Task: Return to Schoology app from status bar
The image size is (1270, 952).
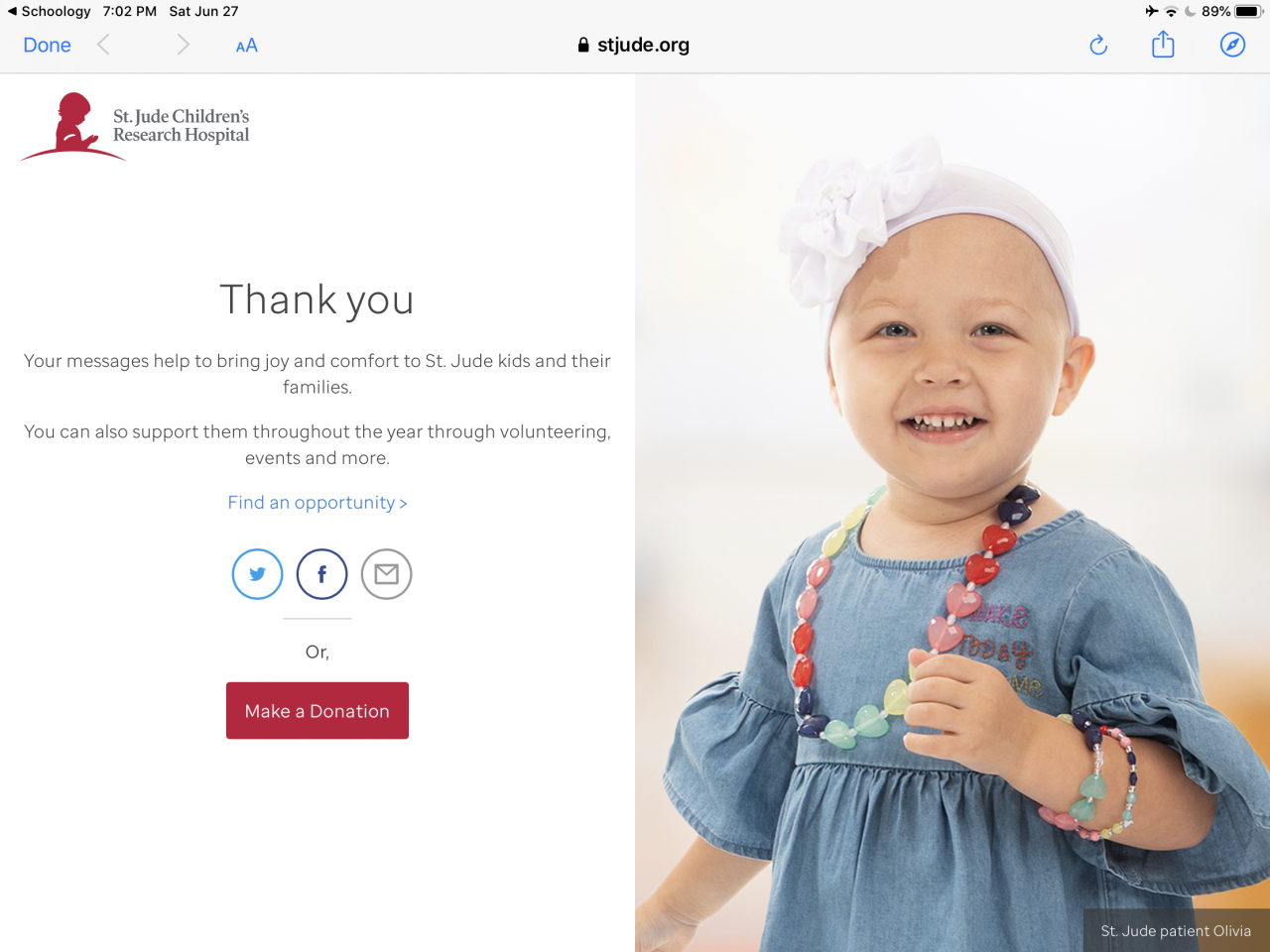Action: 49,11
